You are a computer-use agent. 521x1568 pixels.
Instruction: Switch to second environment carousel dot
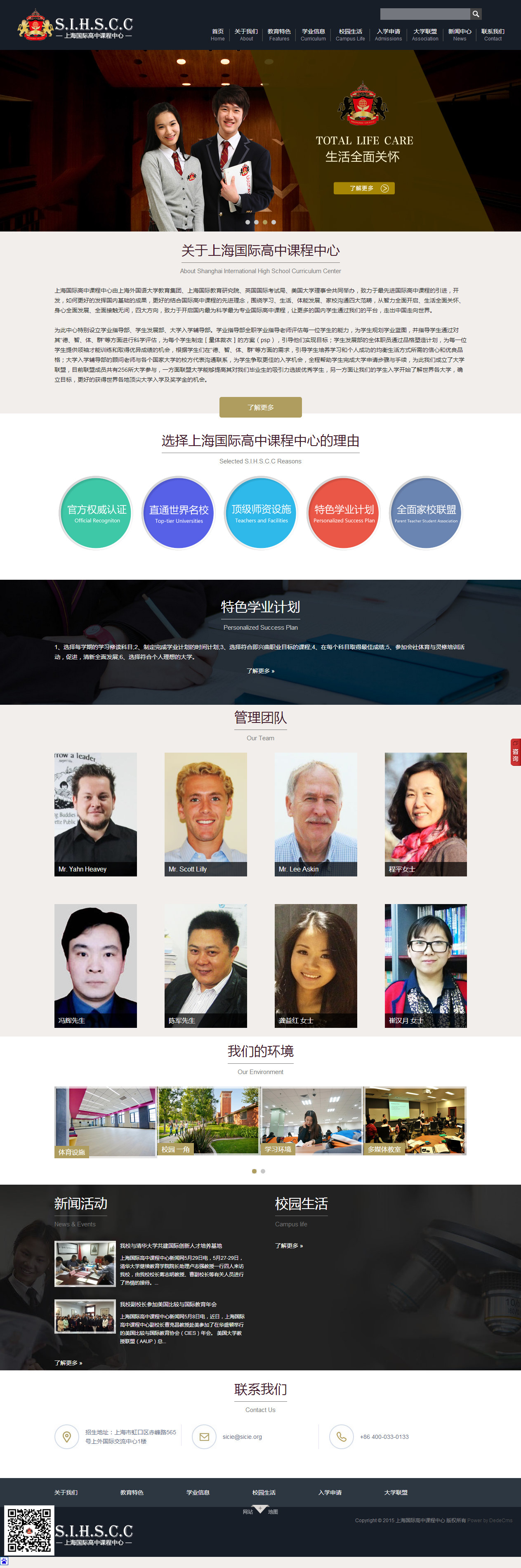coord(263,1171)
